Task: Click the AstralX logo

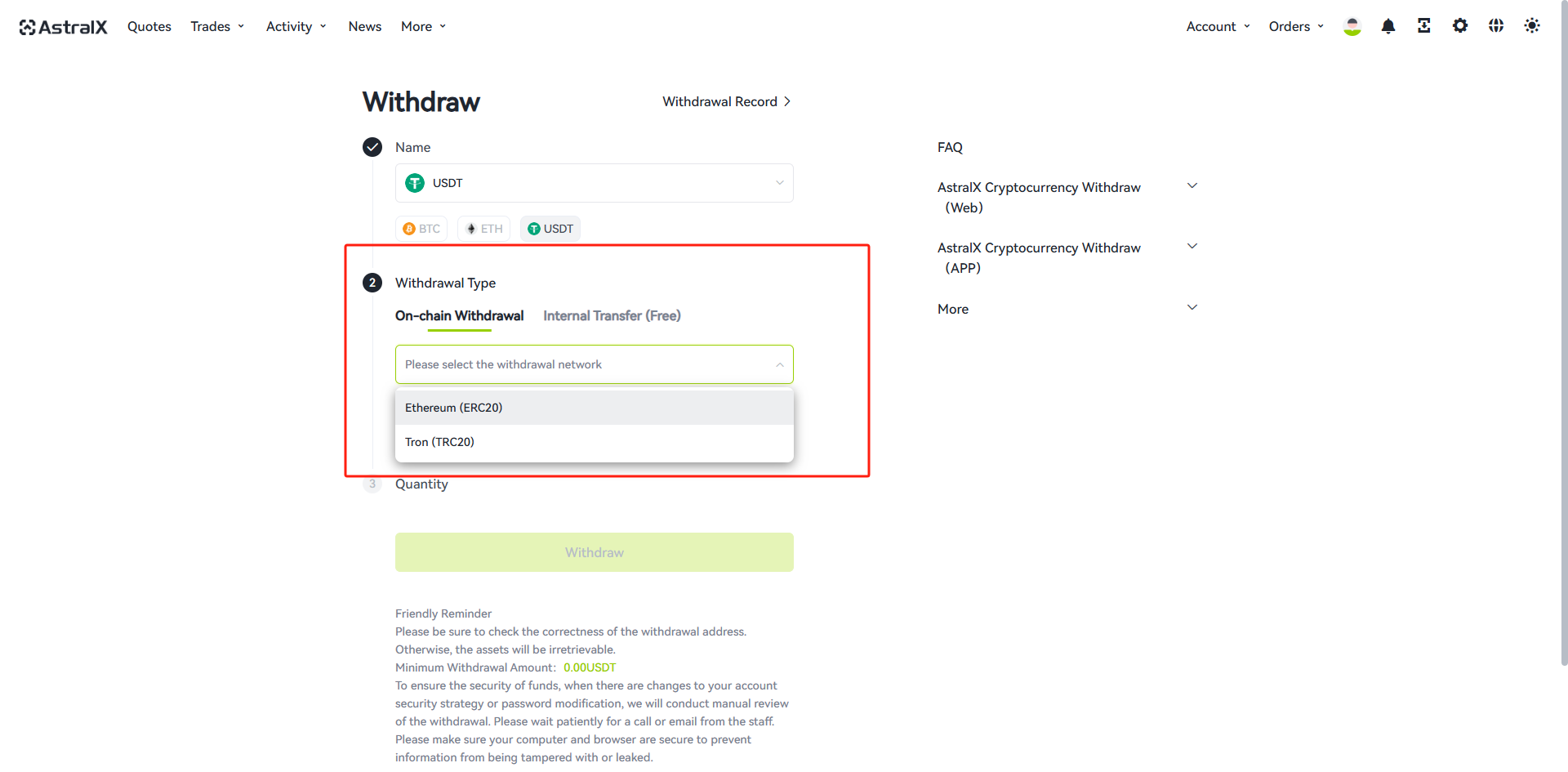Action: click(x=63, y=27)
